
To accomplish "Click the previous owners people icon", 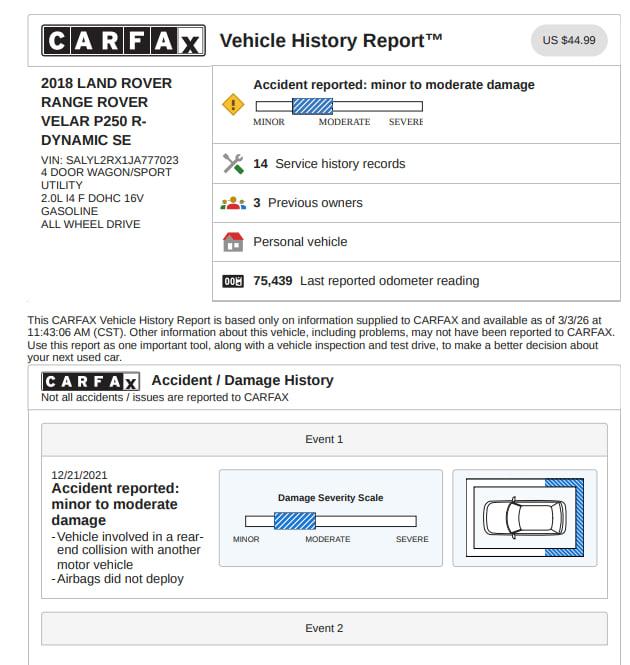I will 232,203.
